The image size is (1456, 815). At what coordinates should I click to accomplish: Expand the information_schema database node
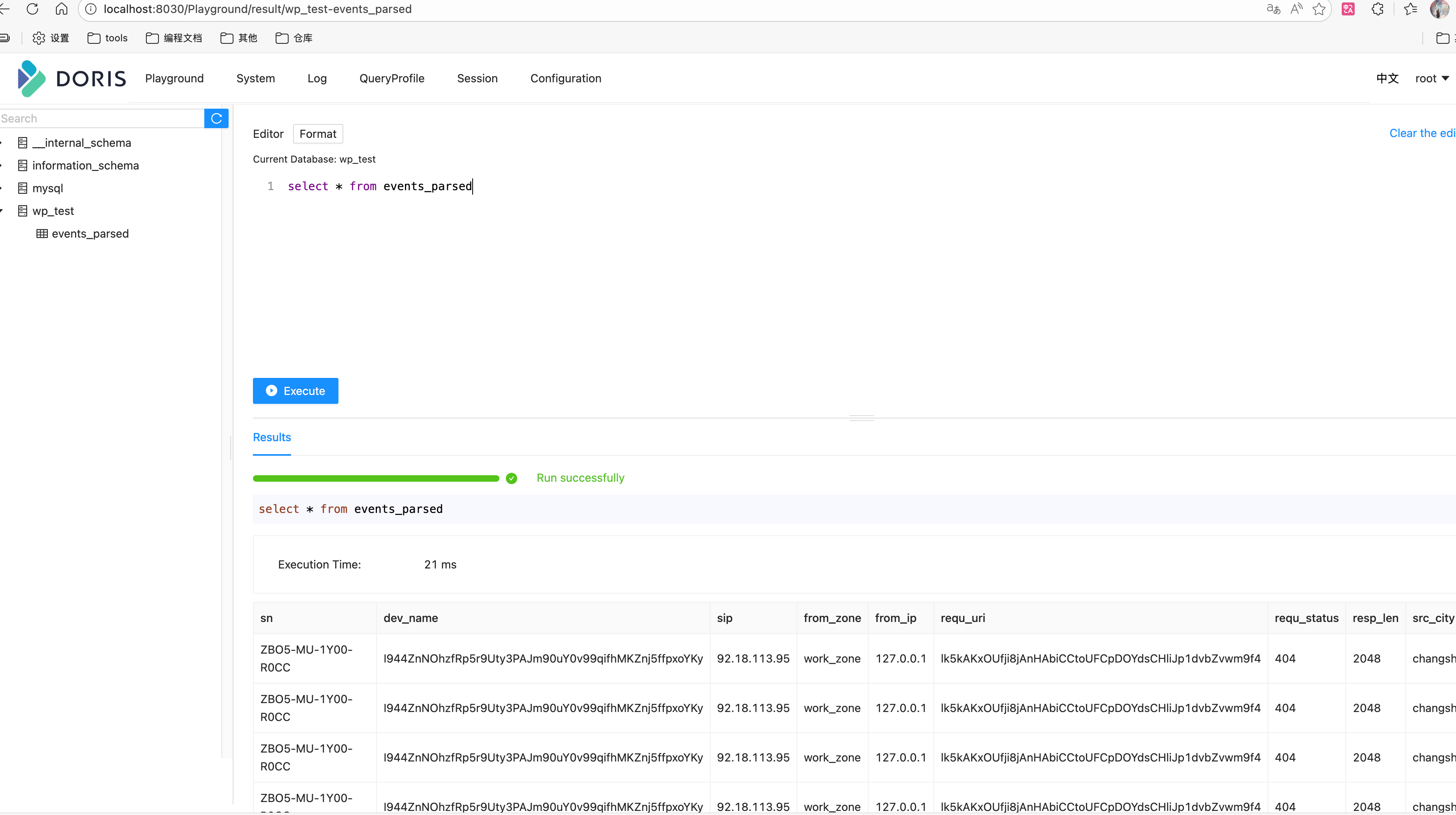(x=2, y=166)
